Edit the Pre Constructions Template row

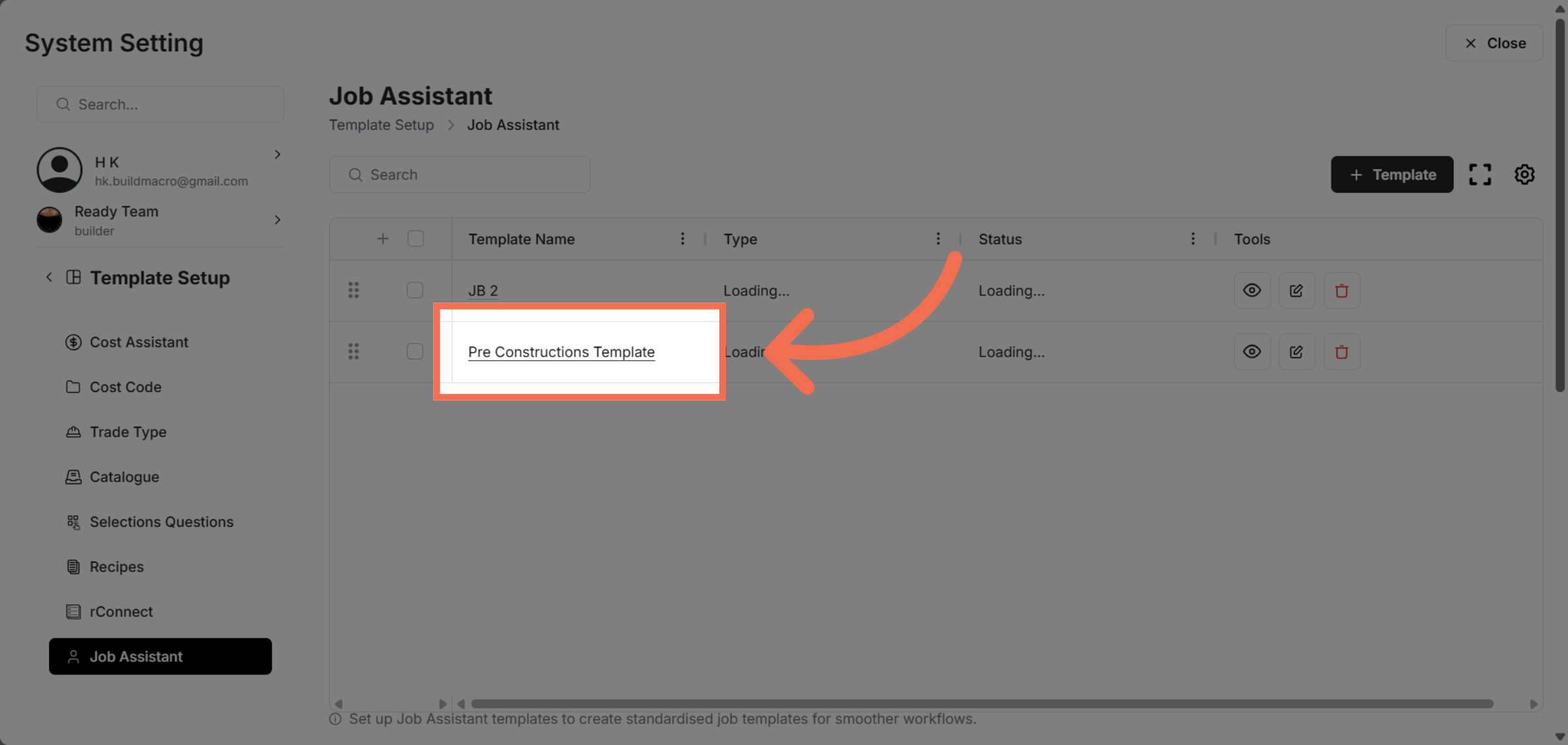(x=1296, y=352)
